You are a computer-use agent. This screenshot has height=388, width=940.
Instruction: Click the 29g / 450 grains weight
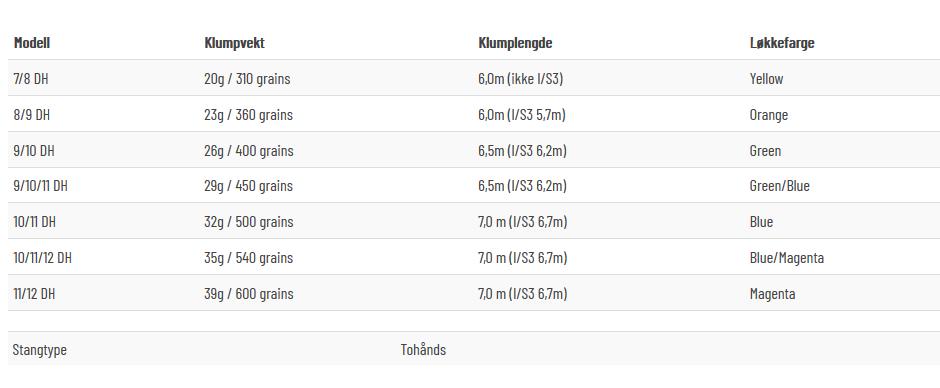[248, 187]
